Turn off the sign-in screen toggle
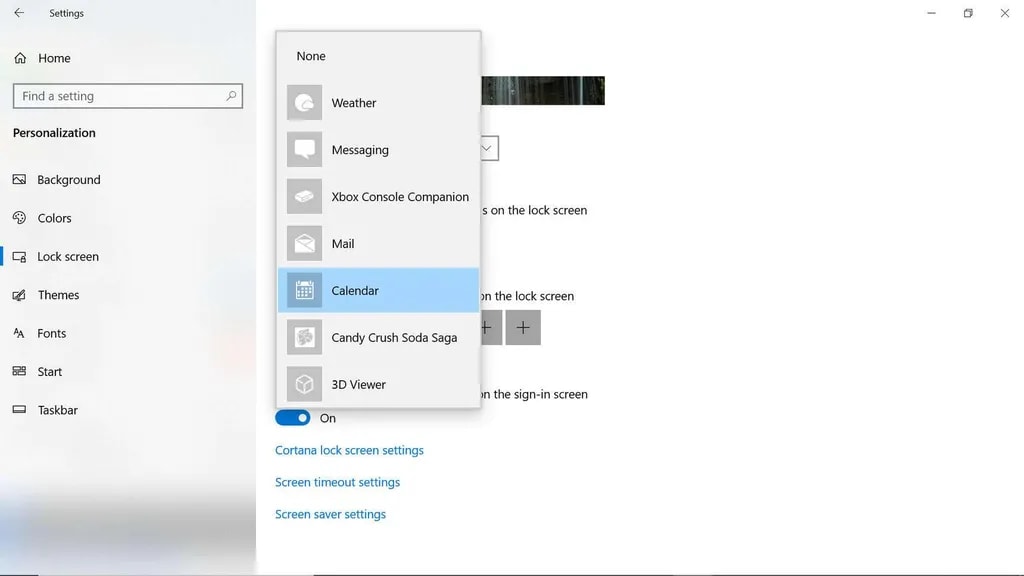This screenshot has height=576, width=1024. [292, 418]
